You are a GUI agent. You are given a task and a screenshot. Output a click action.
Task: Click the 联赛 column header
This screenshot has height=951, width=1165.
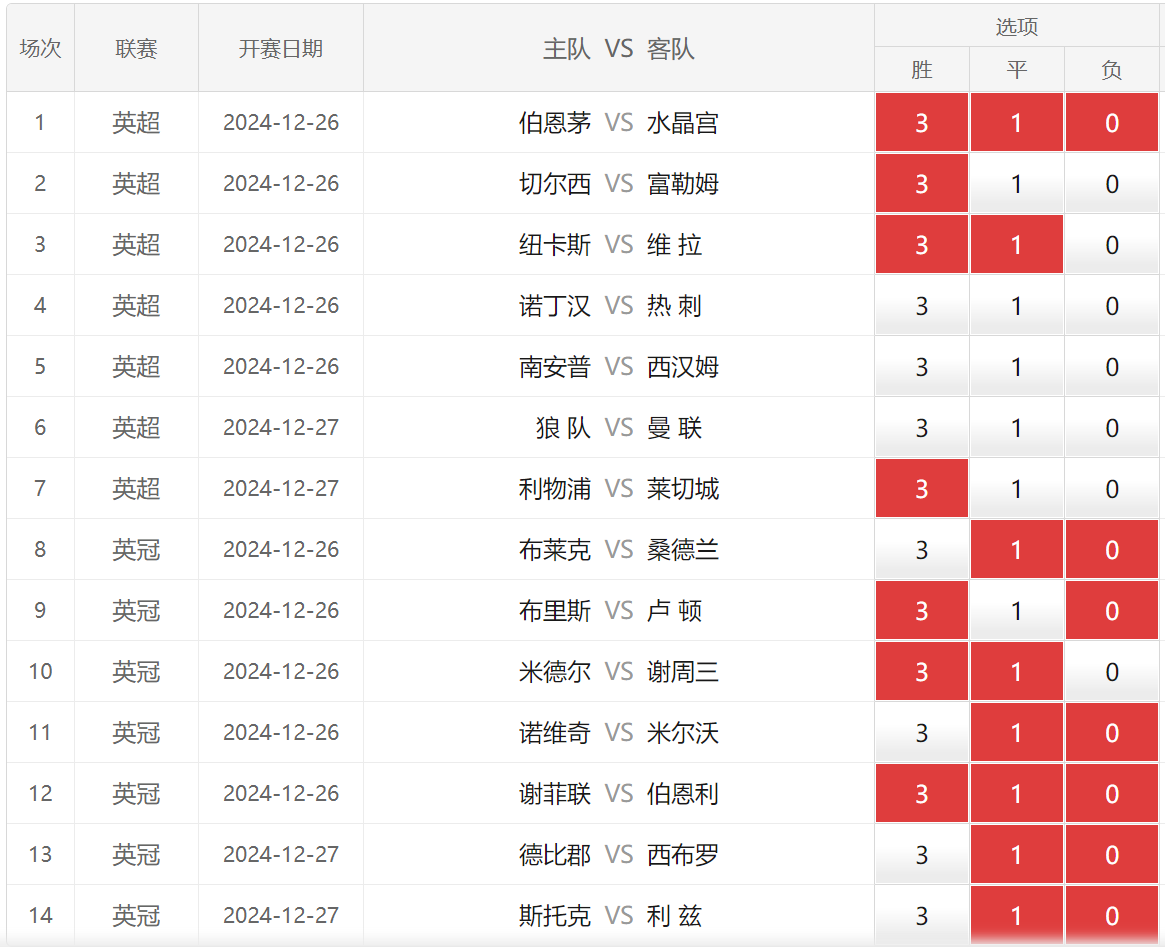click(x=136, y=48)
